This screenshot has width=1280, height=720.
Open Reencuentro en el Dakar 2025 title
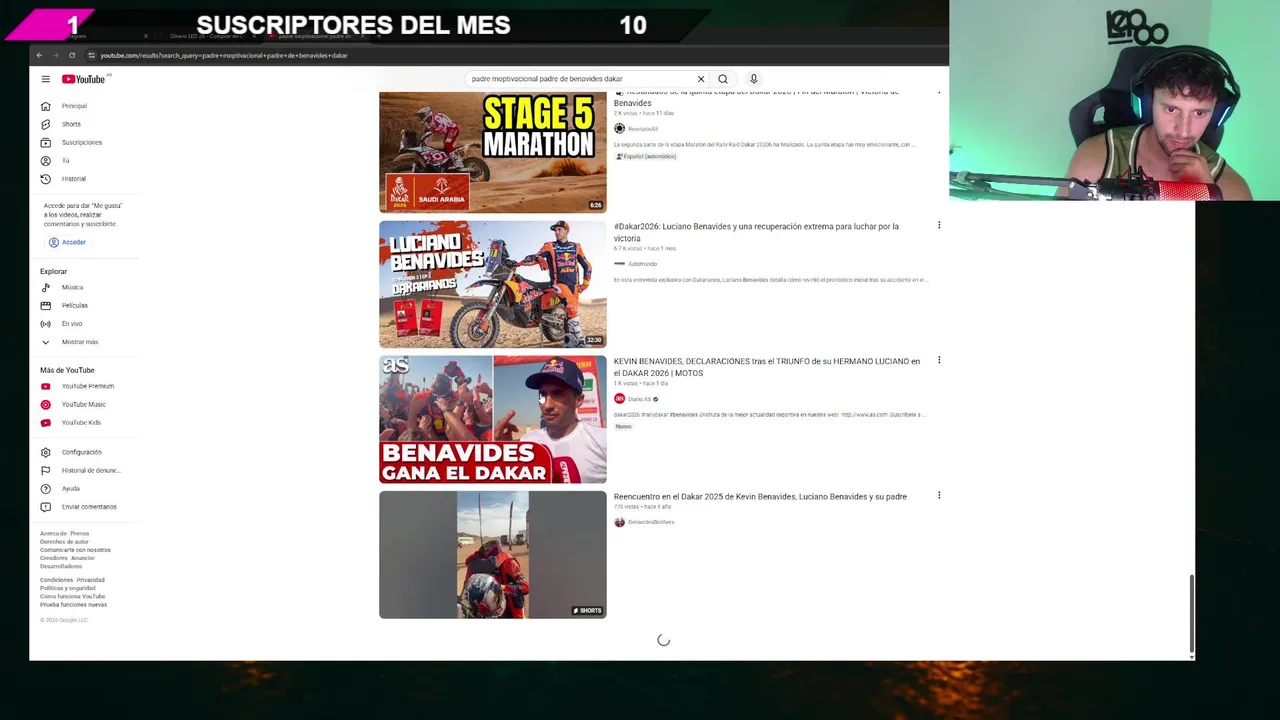pos(760,497)
